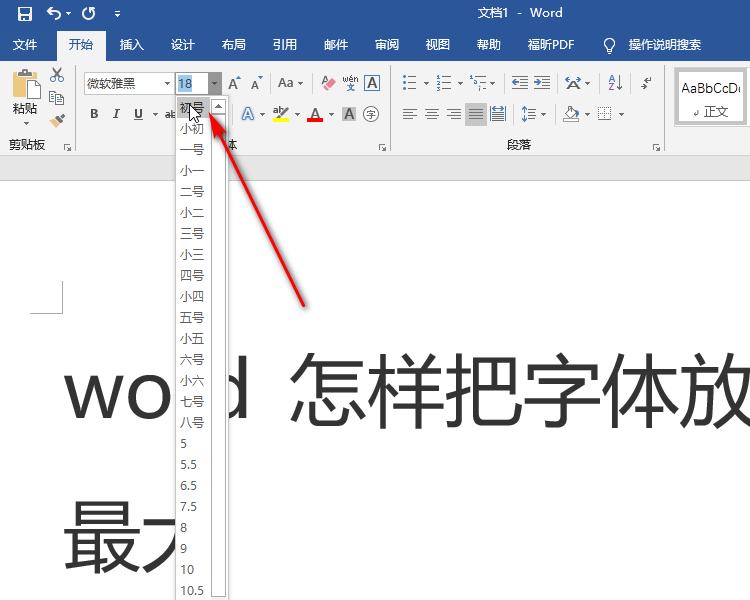Toggle Align Right paragraph alignment
The image size is (750, 600).
click(x=454, y=114)
